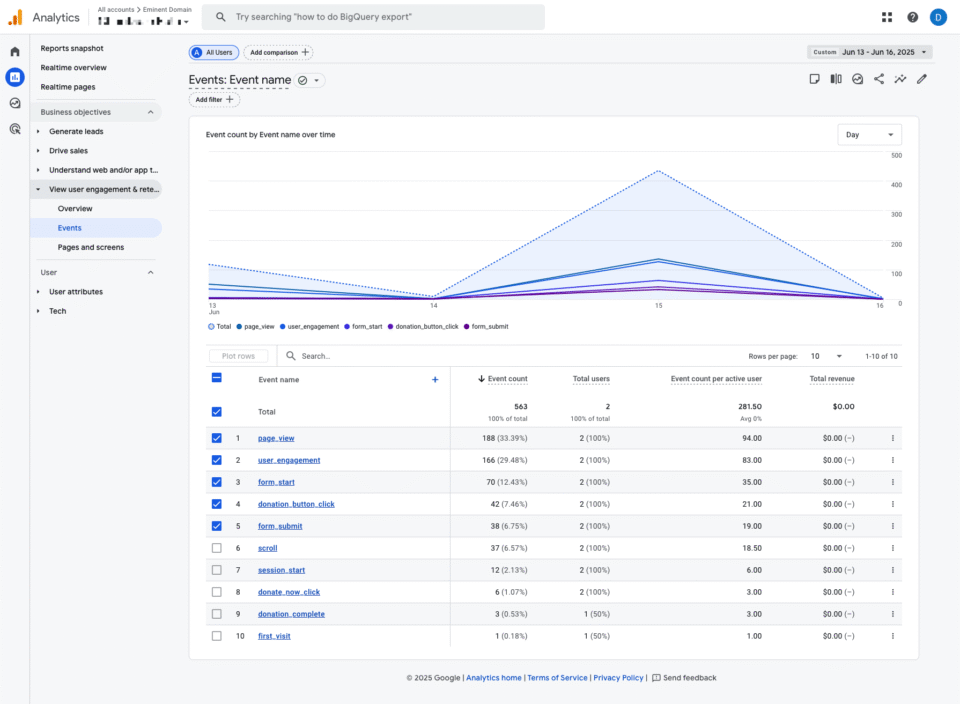Open Pages and screens report
Screen dimensions: 960x704
coord(91,247)
